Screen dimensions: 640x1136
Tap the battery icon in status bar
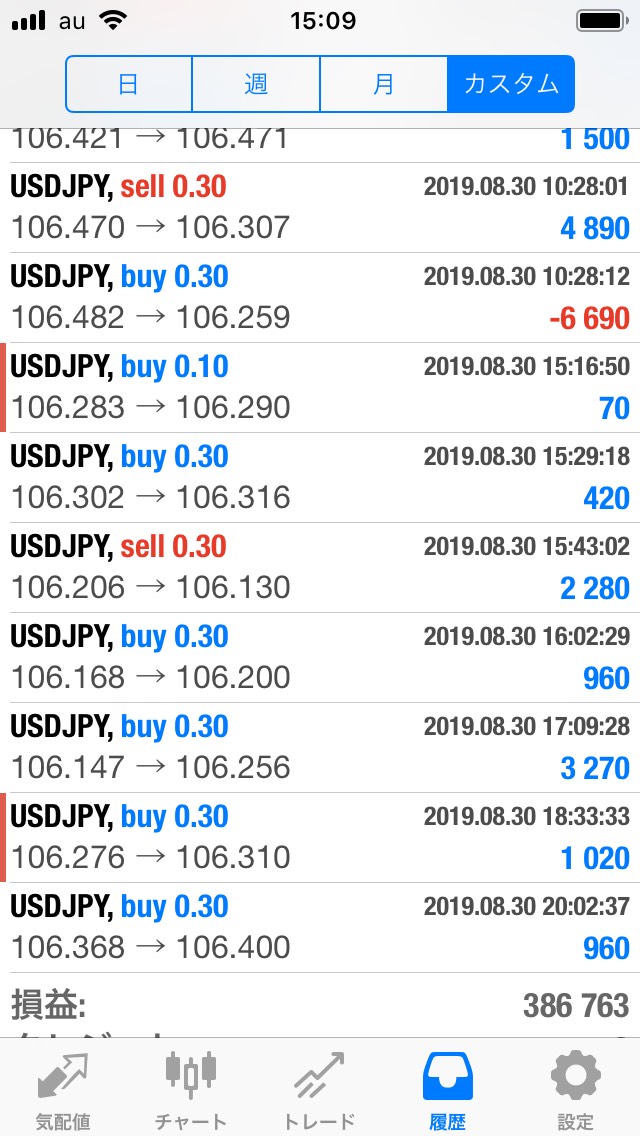click(x=600, y=21)
